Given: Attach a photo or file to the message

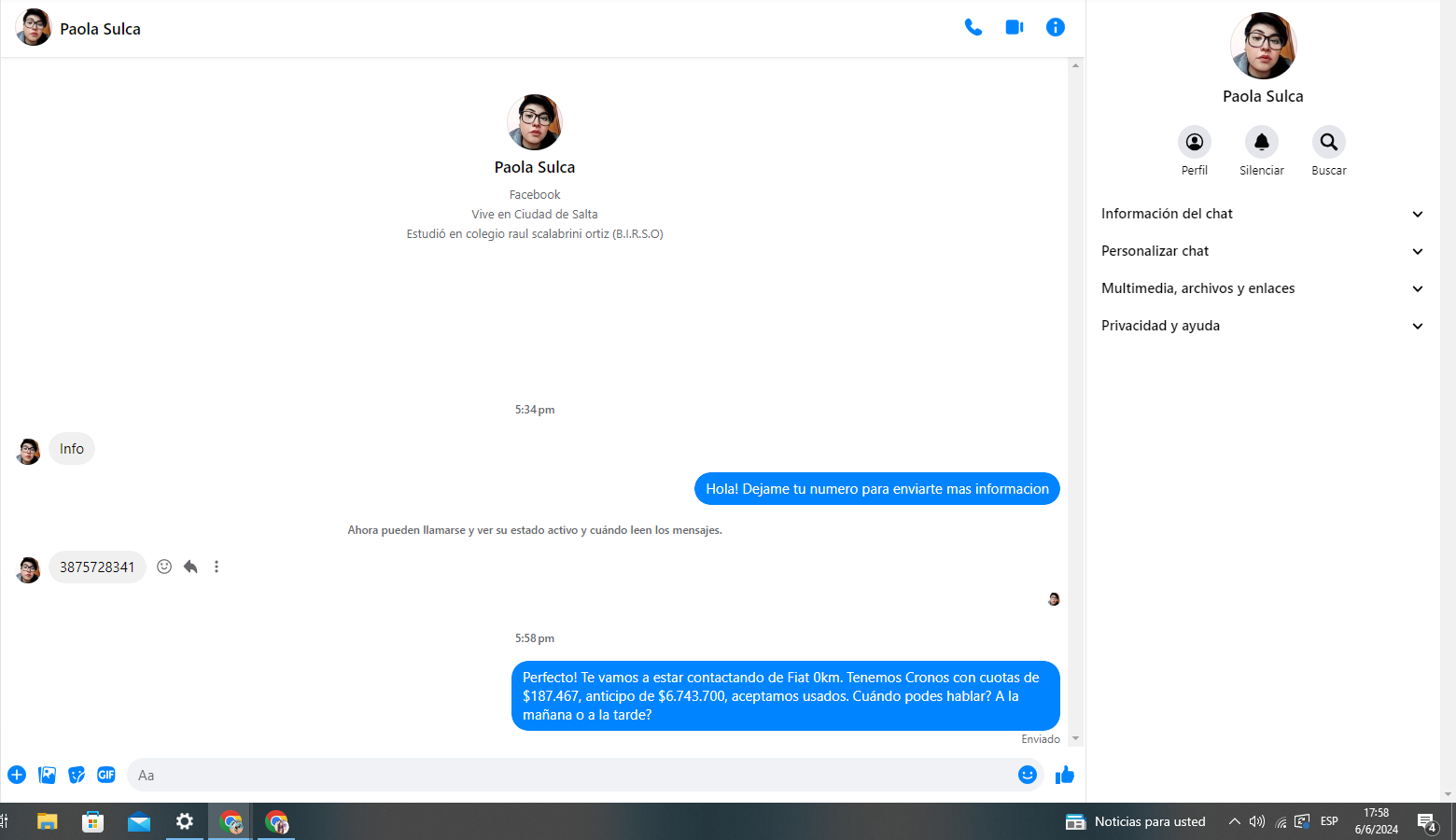Looking at the screenshot, I should [47, 775].
